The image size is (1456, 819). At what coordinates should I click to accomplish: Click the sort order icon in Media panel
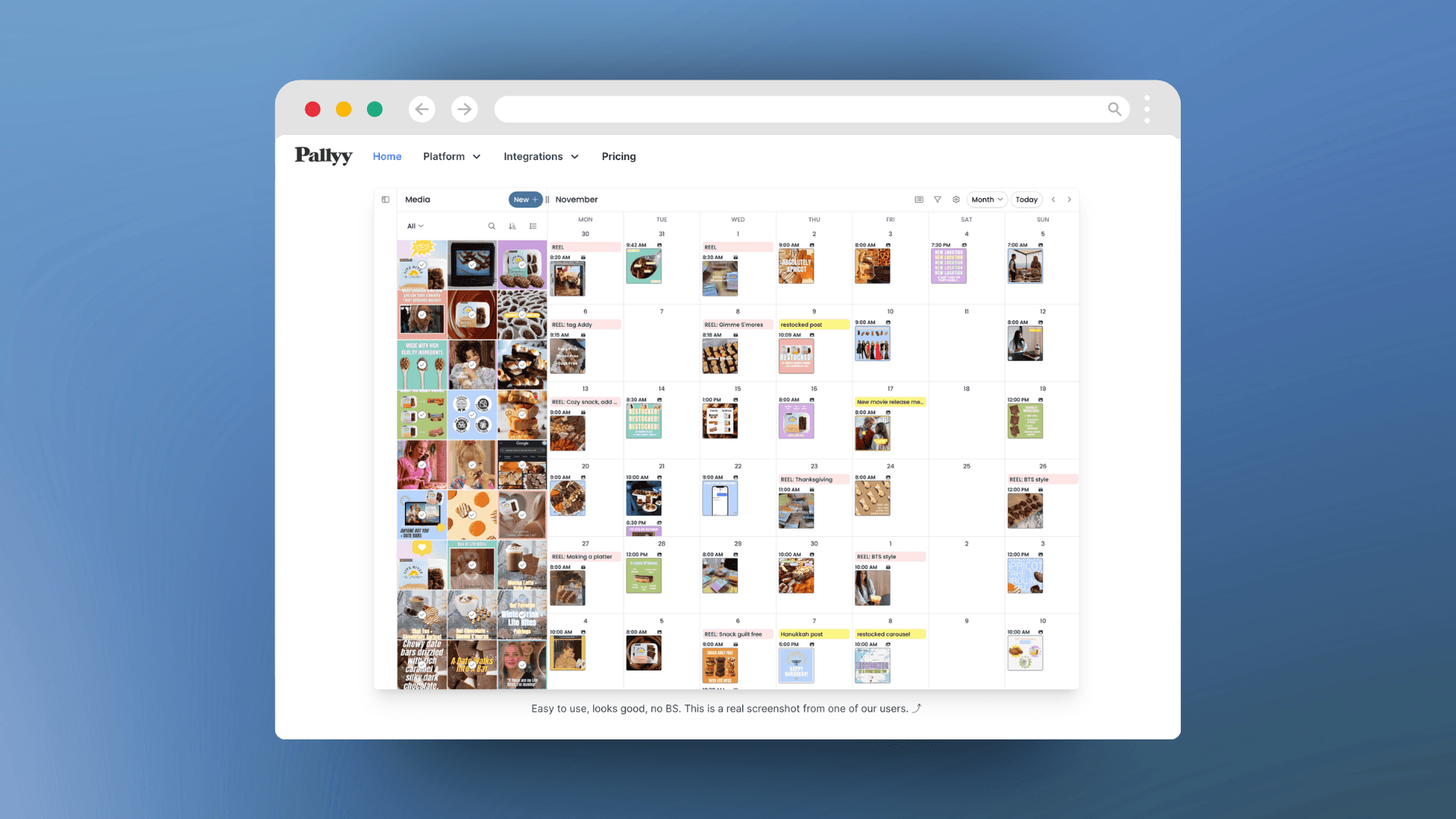tap(512, 226)
